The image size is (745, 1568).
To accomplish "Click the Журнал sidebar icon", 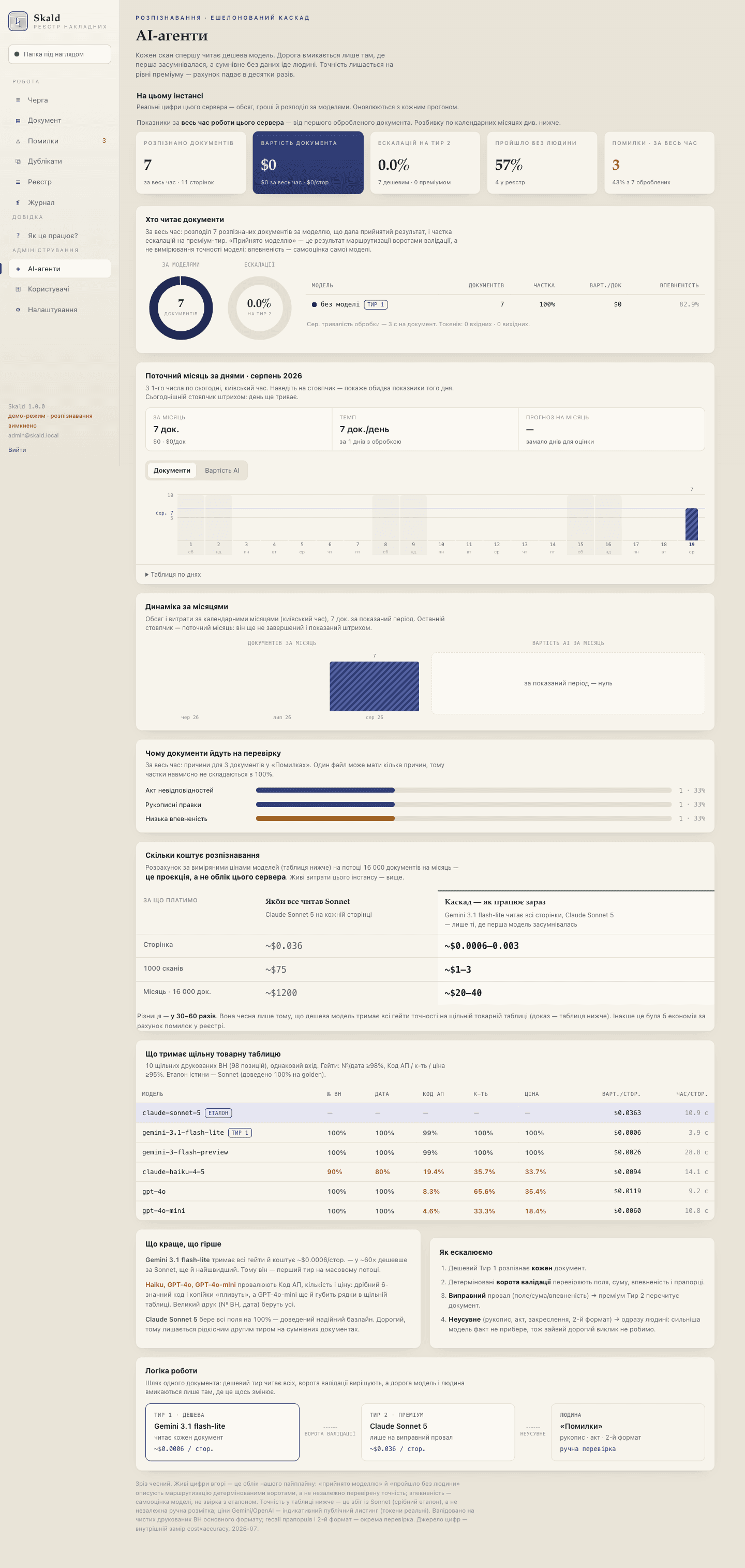I will click(x=18, y=203).
